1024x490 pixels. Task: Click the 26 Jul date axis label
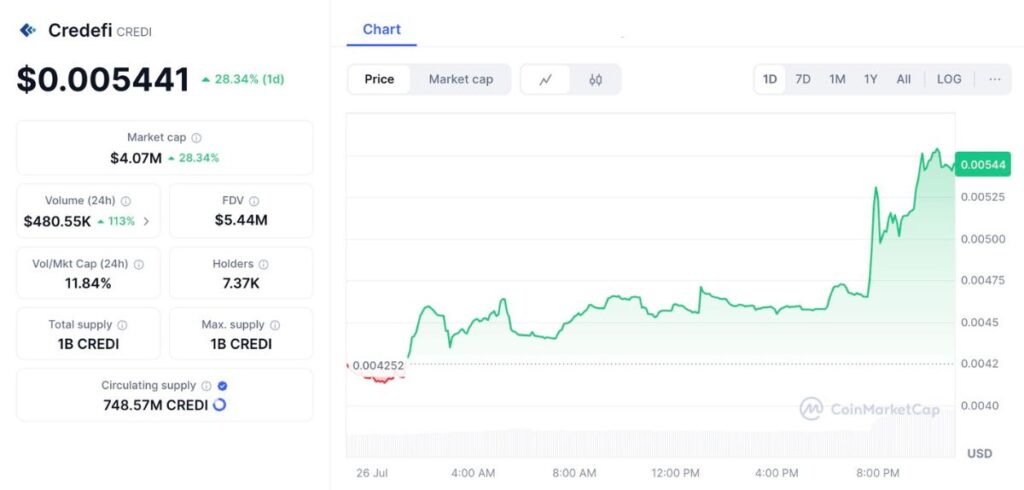[x=371, y=472]
